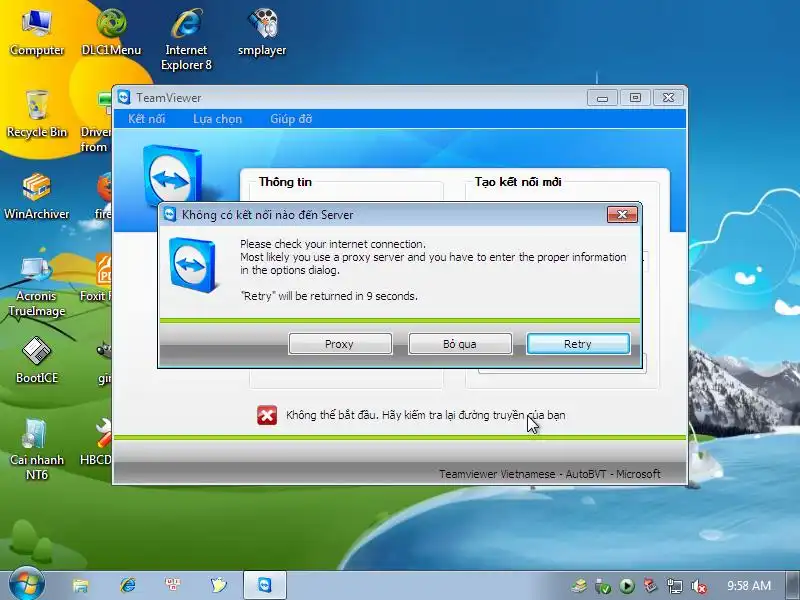
Task: Open Windows Explorer from the taskbar
Action: pyautogui.click(x=80, y=585)
